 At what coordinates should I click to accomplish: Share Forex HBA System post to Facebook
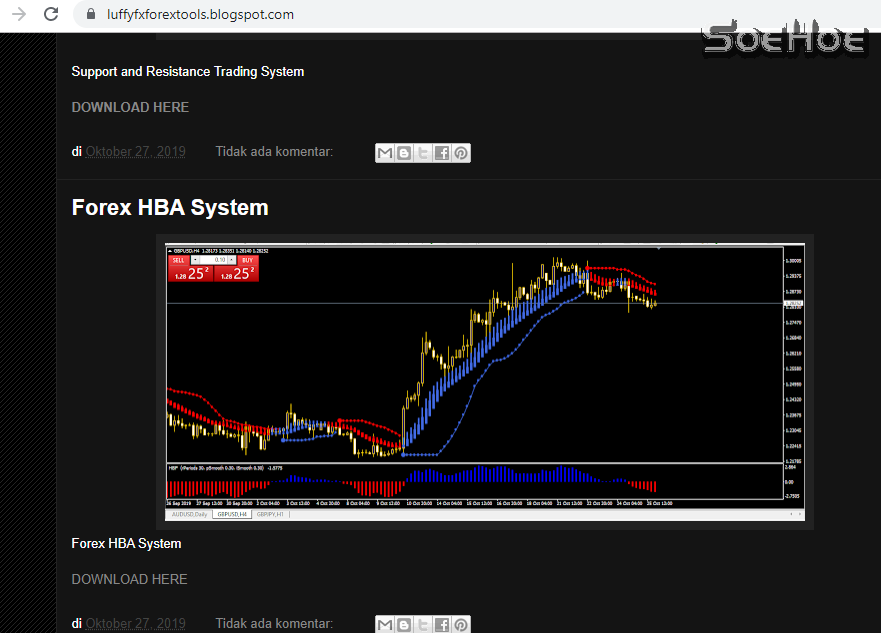click(x=442, y=625)
